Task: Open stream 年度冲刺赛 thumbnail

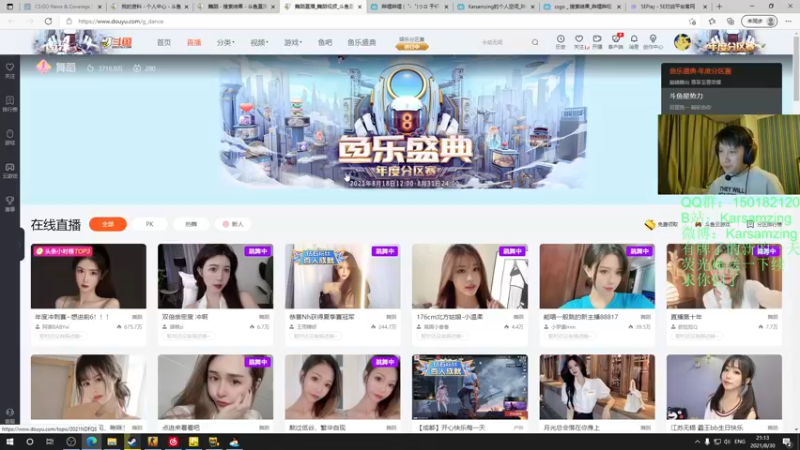Action: point(88,276)
